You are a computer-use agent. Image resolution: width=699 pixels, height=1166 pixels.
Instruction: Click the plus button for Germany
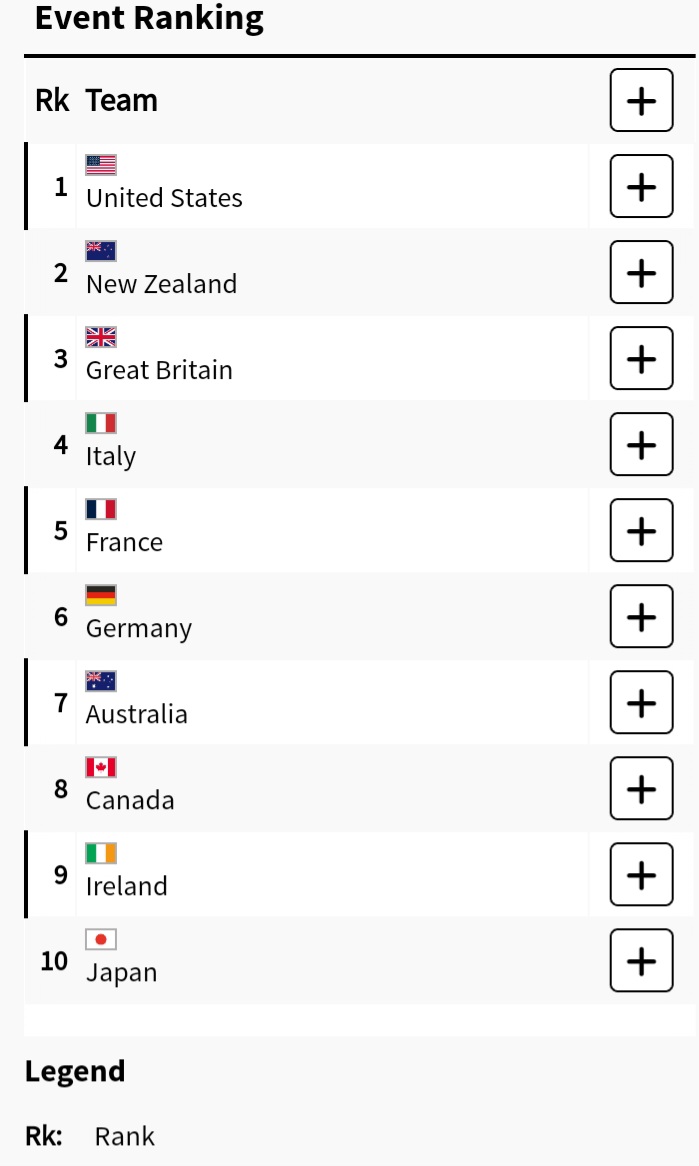pyautogui.click(x=641, y=616)
